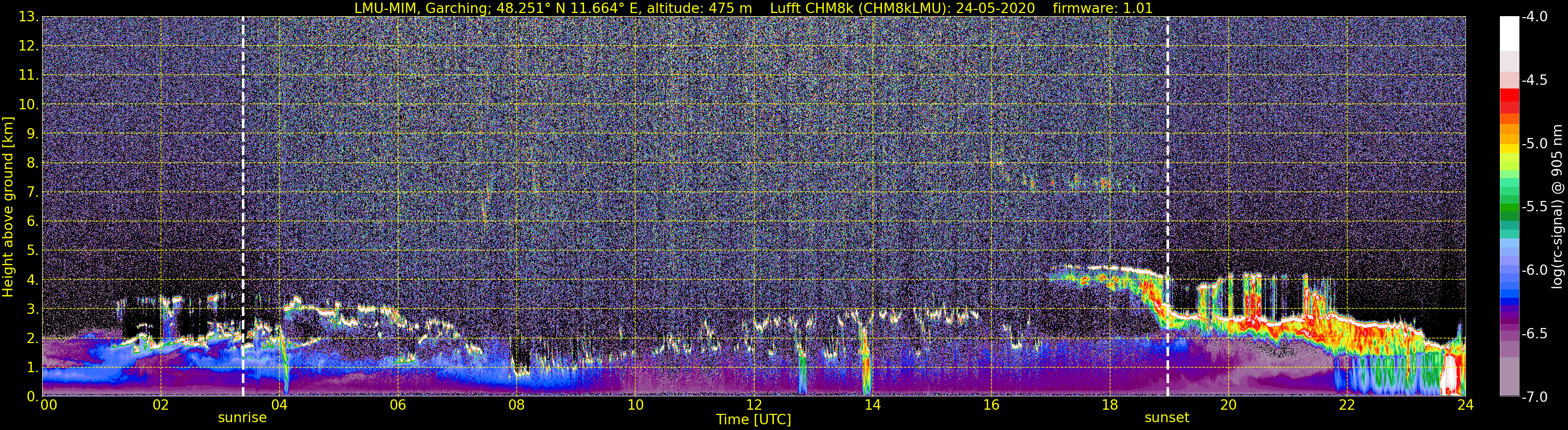The image size is (1568, 430).
Task: Click the '20' time axis tick label
Action: (x=1228, y=405)
